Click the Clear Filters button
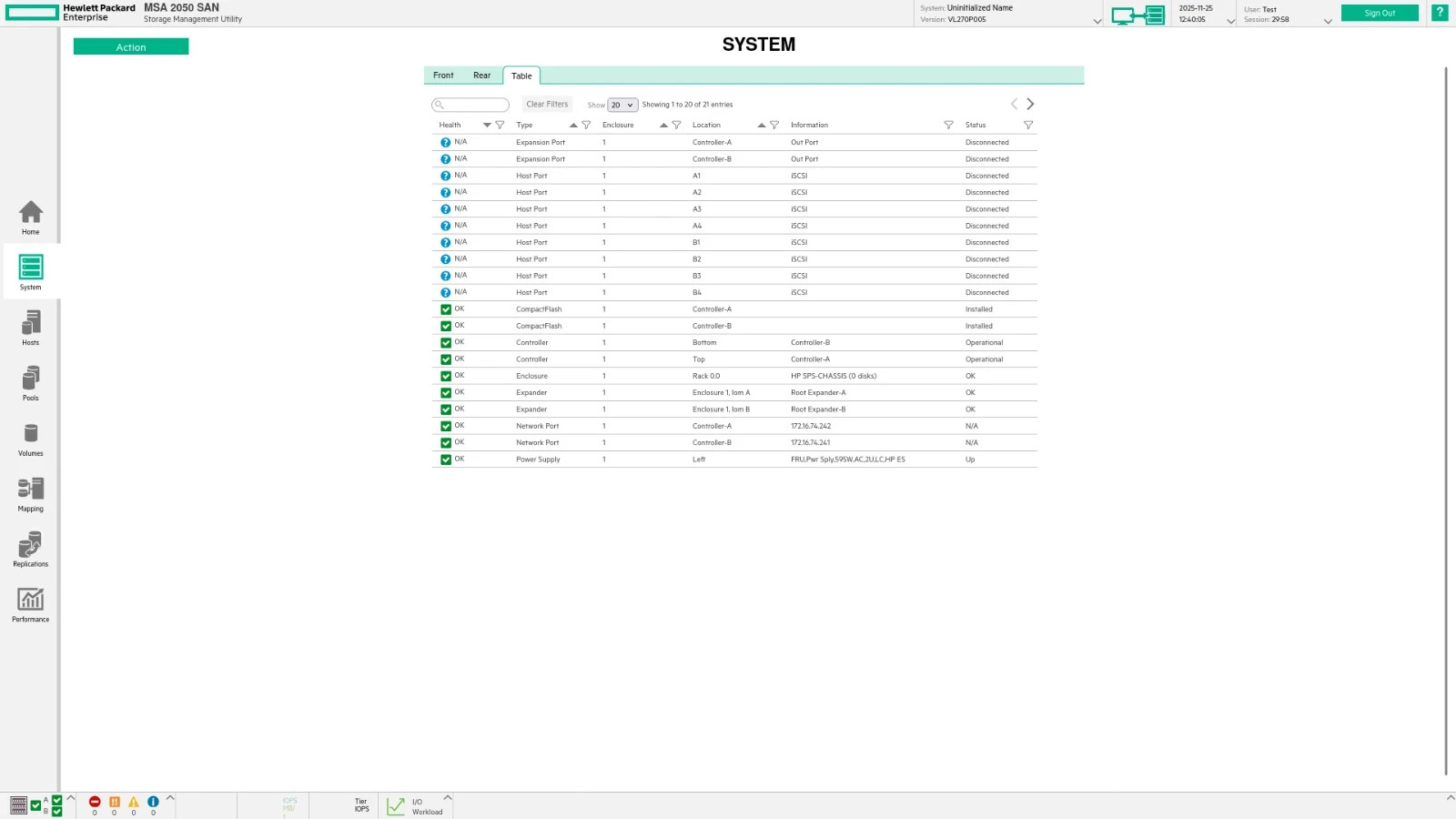This screenshot has width=1456, height=819. click(547, 105)
